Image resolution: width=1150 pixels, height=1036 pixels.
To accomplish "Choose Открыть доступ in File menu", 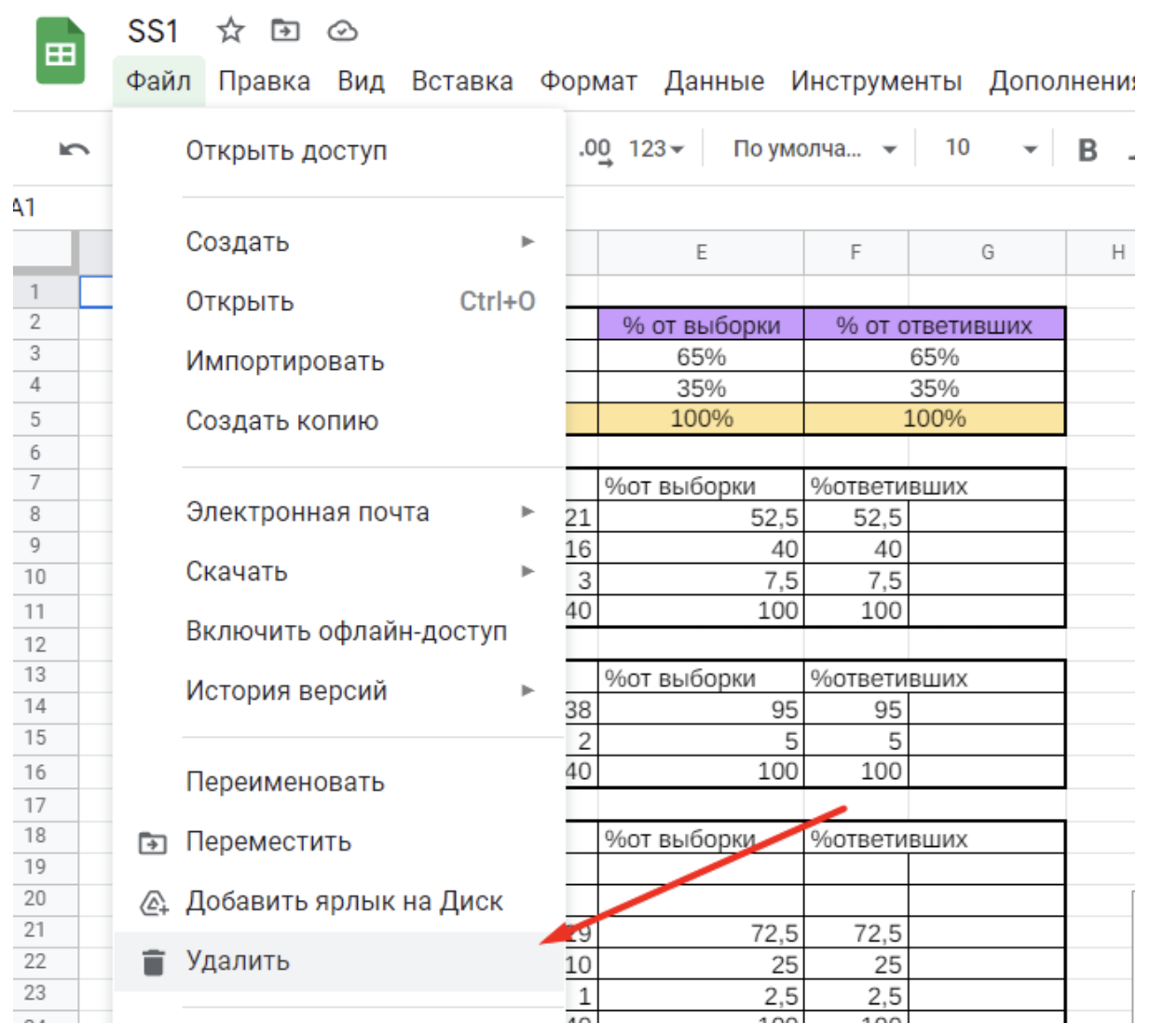I will [339, 151].
